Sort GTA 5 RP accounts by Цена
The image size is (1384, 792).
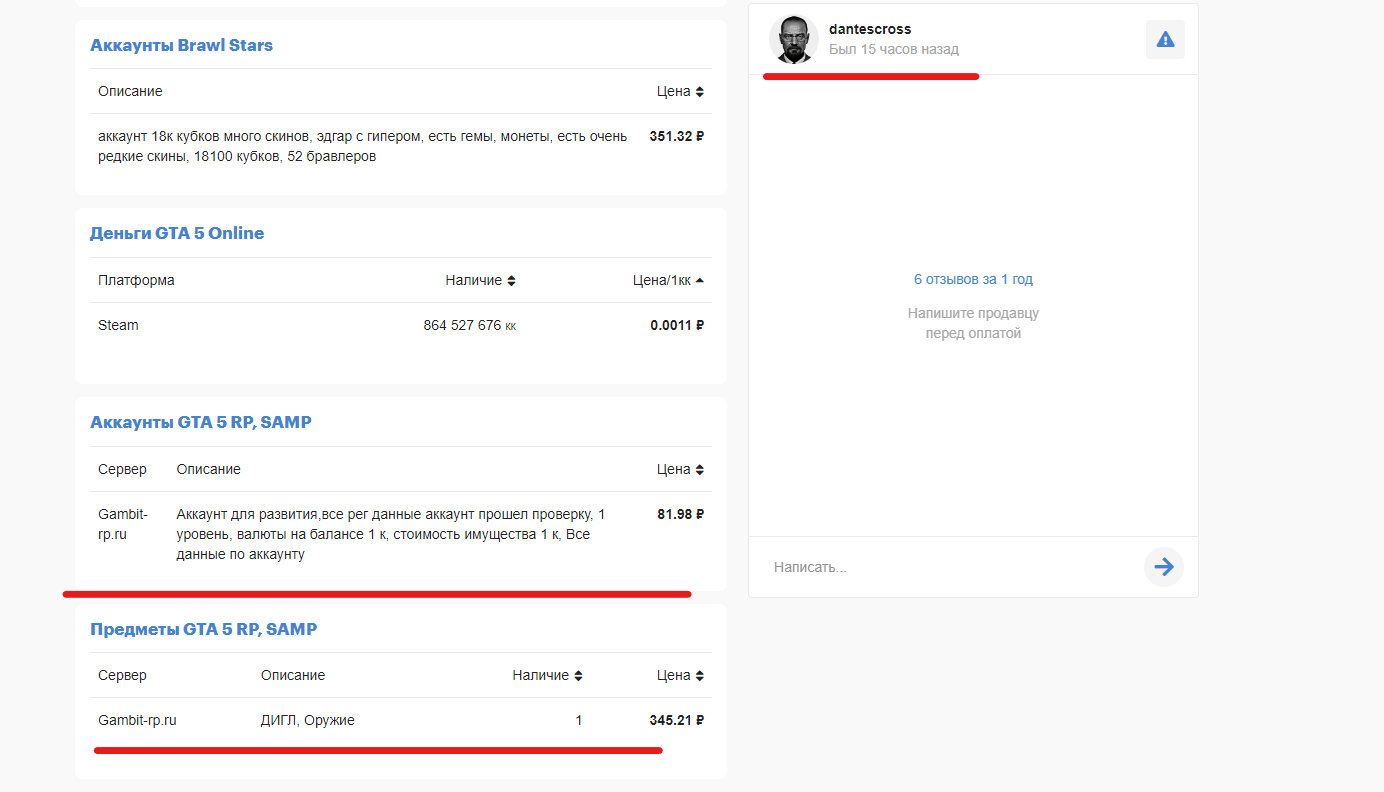click(x=680, y=469)
